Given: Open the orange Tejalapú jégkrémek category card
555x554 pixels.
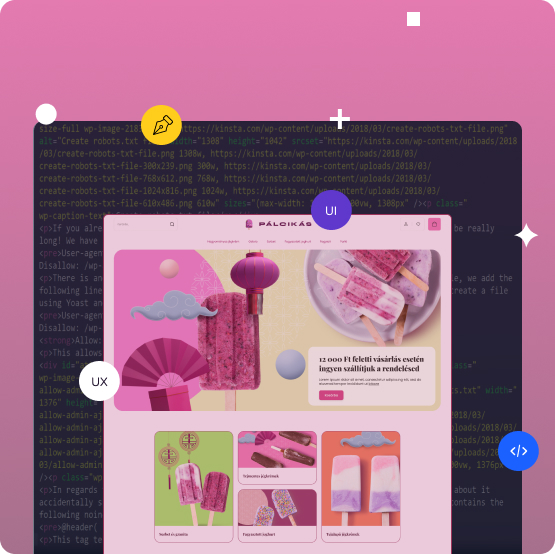Looking at the screenshot, I should 361,487.
